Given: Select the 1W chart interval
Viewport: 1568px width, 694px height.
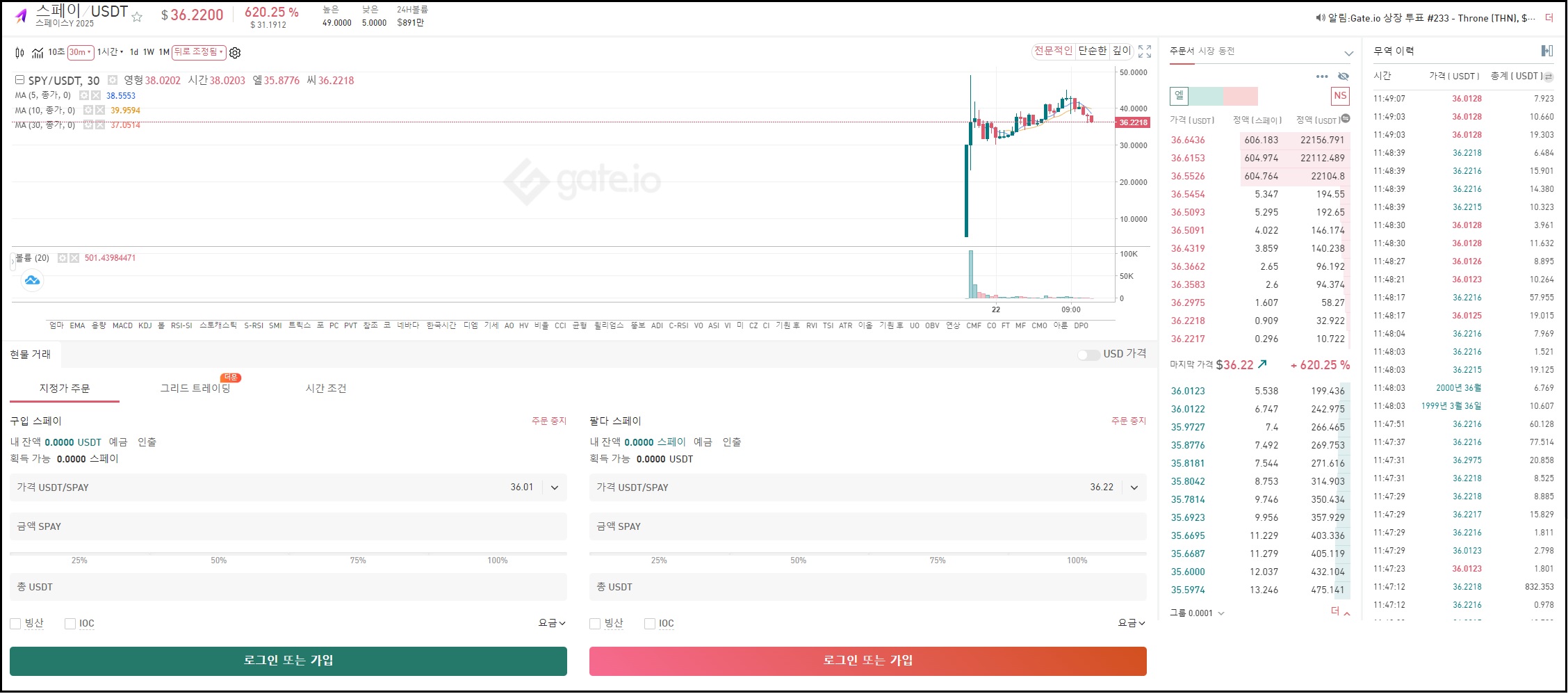Looking at the screenshot, I should coord(149,52).
